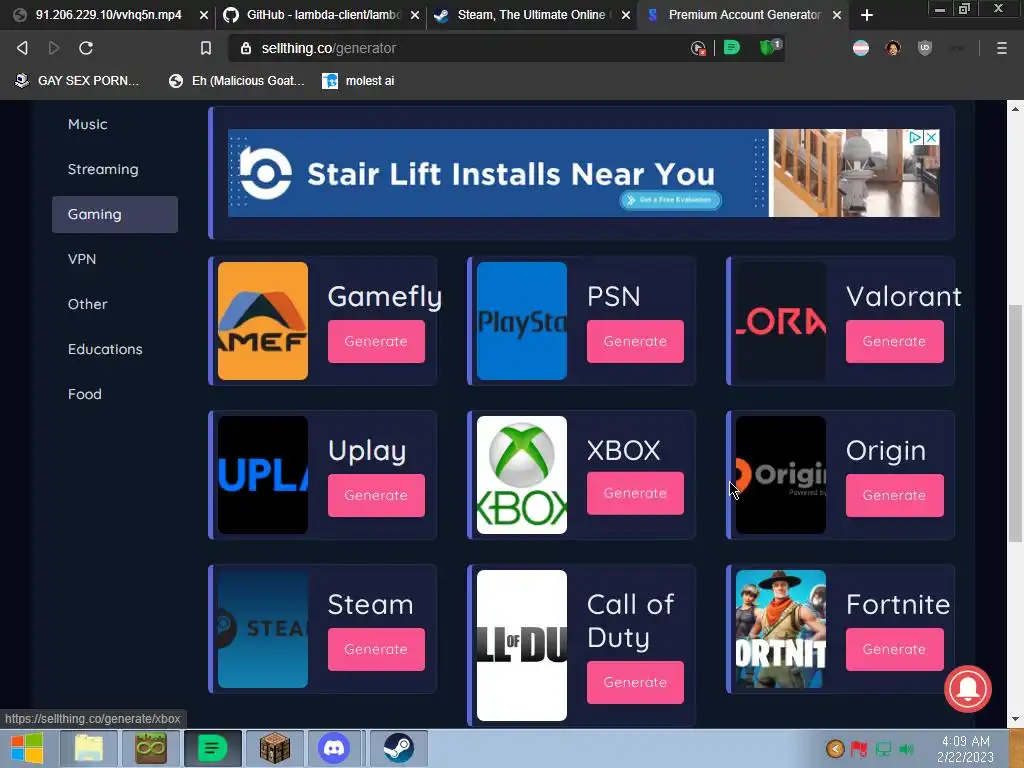The width and height of the screenshot is (1024, 768).
Task: Open Discord from the taskbar
Action: (x=334, y=748)
